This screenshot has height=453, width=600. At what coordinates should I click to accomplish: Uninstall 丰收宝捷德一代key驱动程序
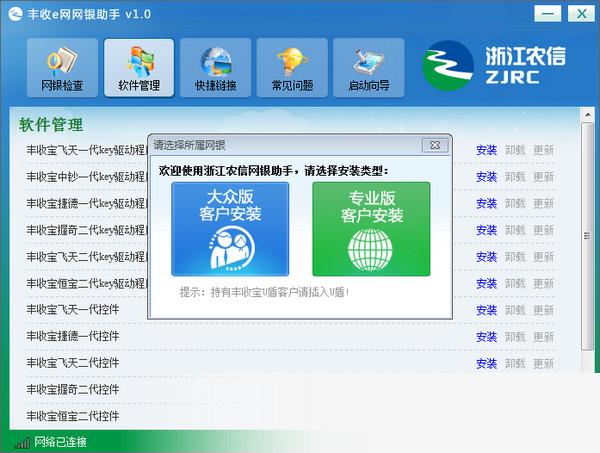515,203
